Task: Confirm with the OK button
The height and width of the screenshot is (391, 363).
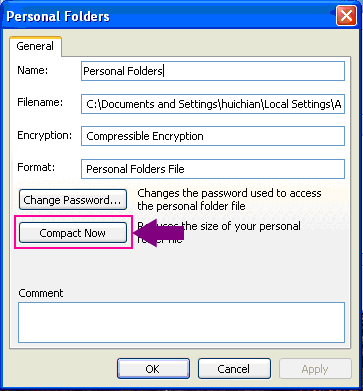Action: (x=153, y=369)
